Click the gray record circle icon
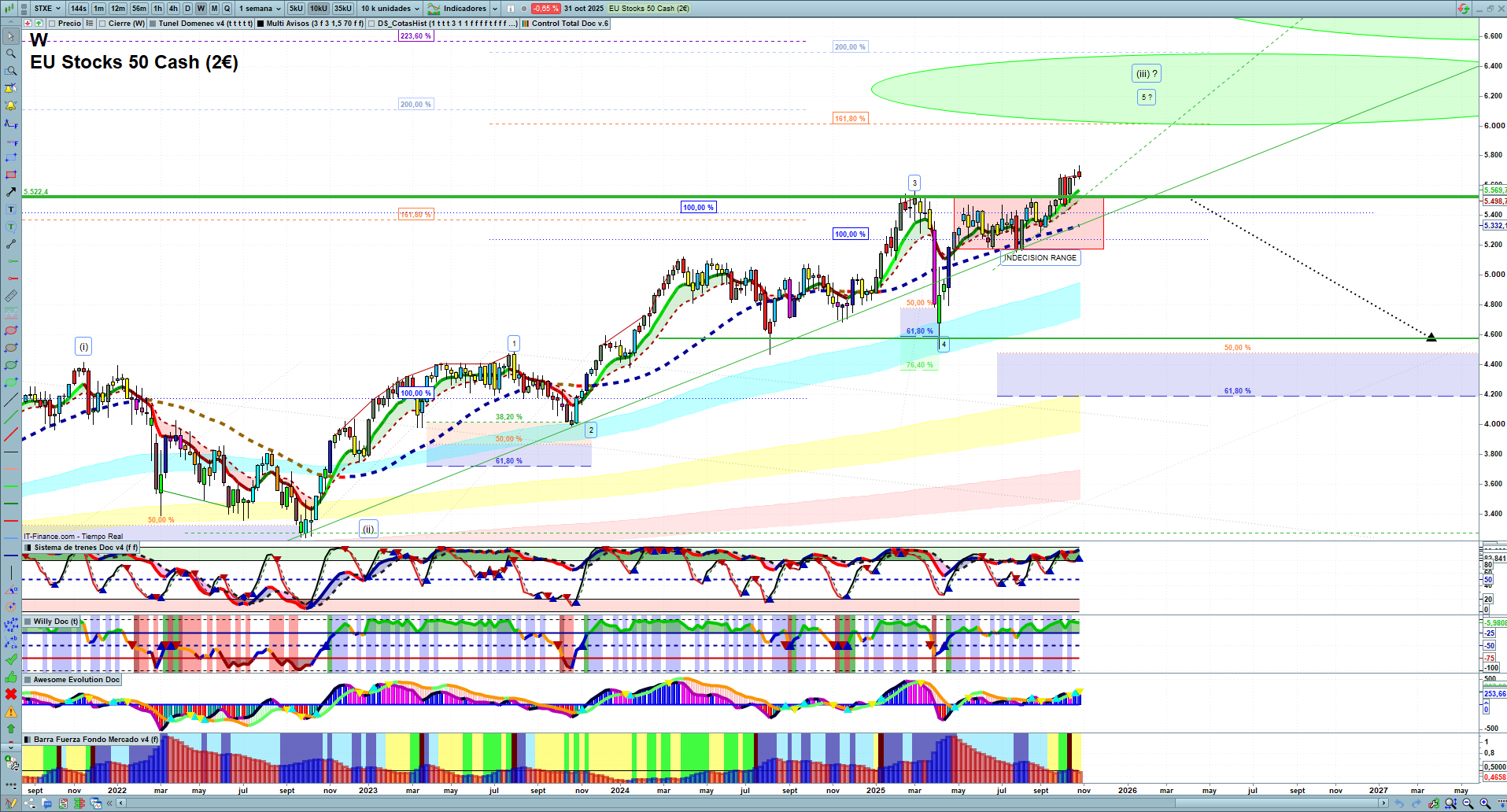1507x812 pixels. click(x=524, y=9)
